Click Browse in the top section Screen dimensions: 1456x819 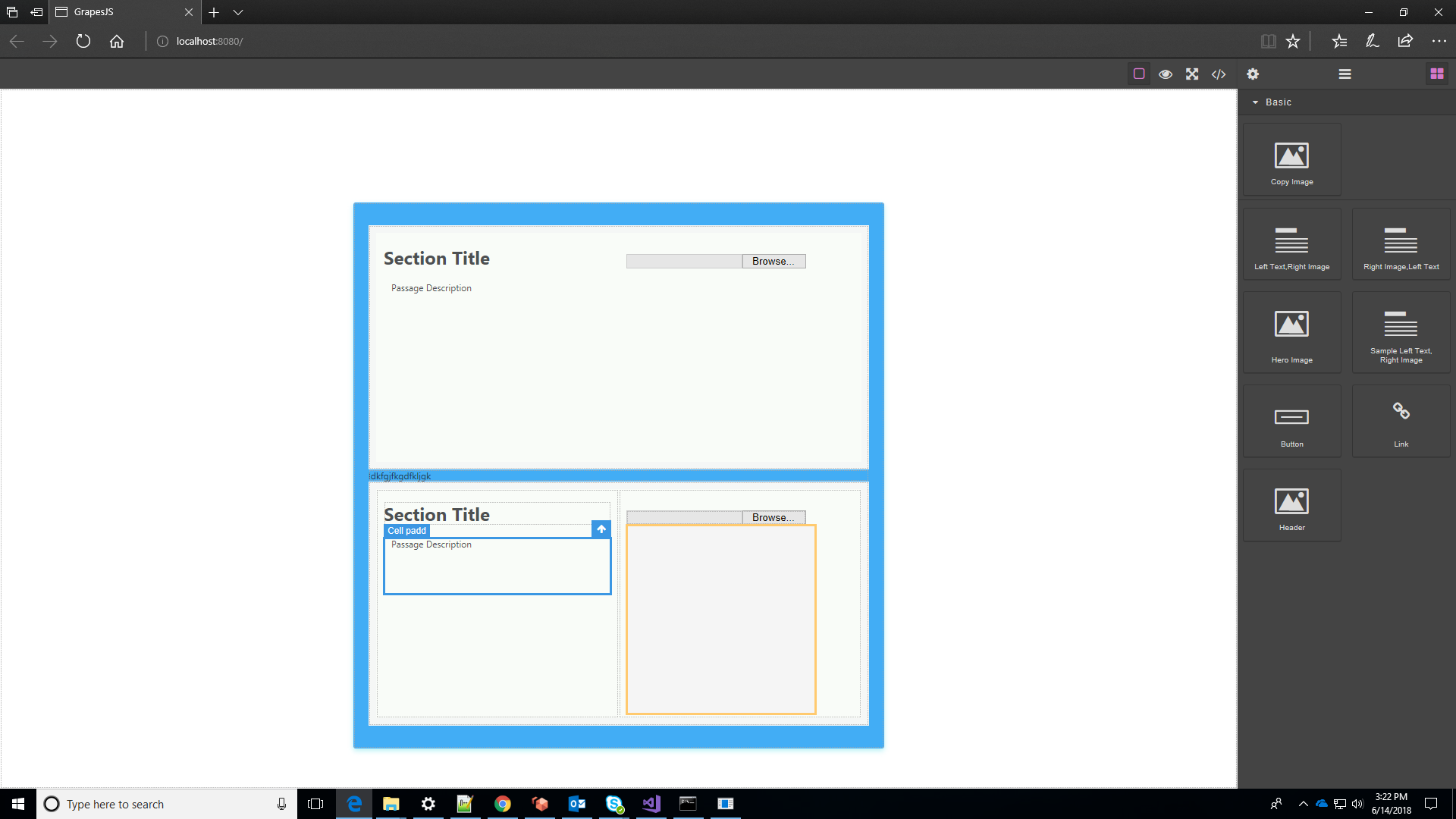click(x=773, y=261)
